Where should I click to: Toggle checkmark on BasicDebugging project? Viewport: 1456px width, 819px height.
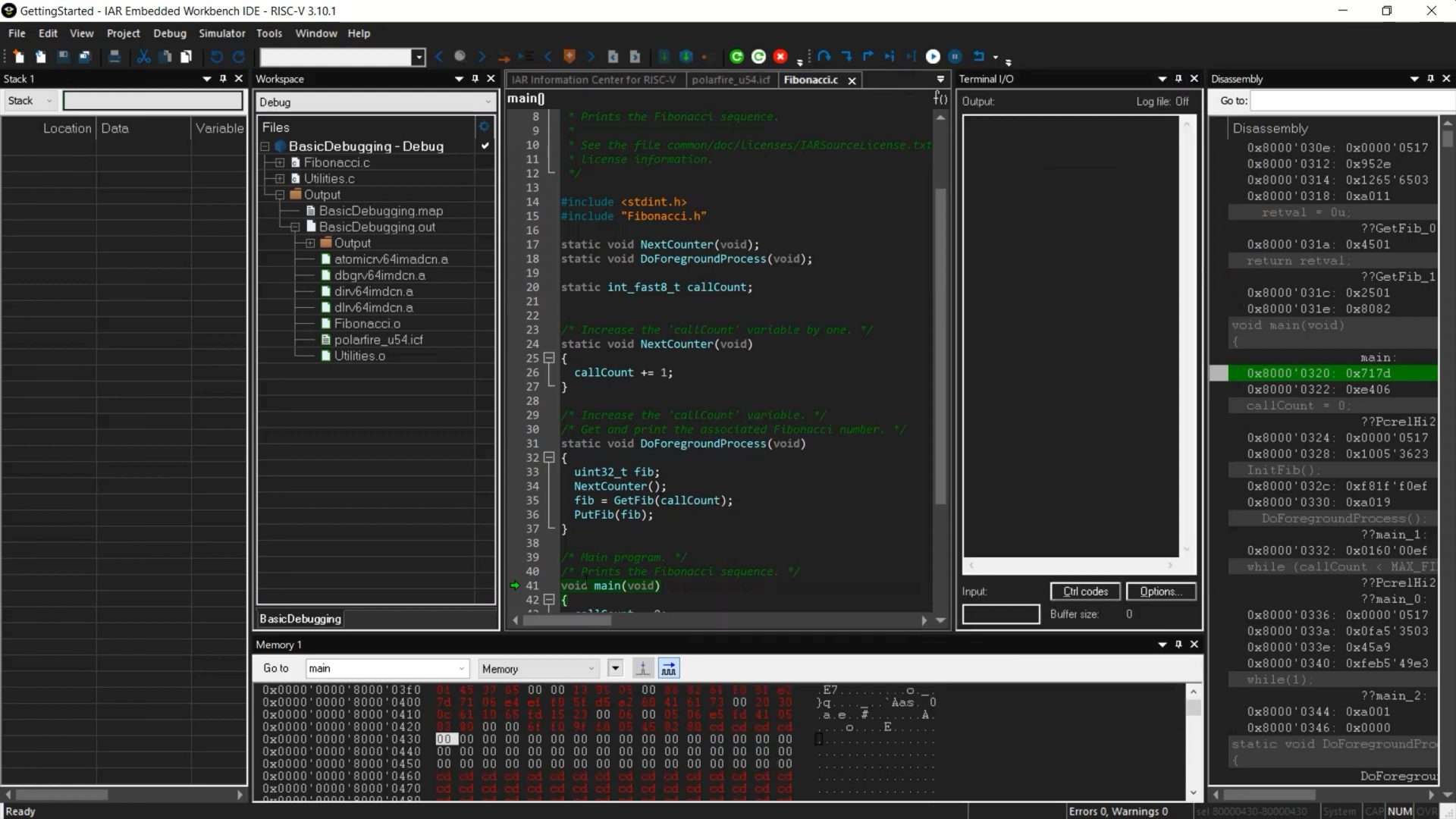tap(485, 146)
